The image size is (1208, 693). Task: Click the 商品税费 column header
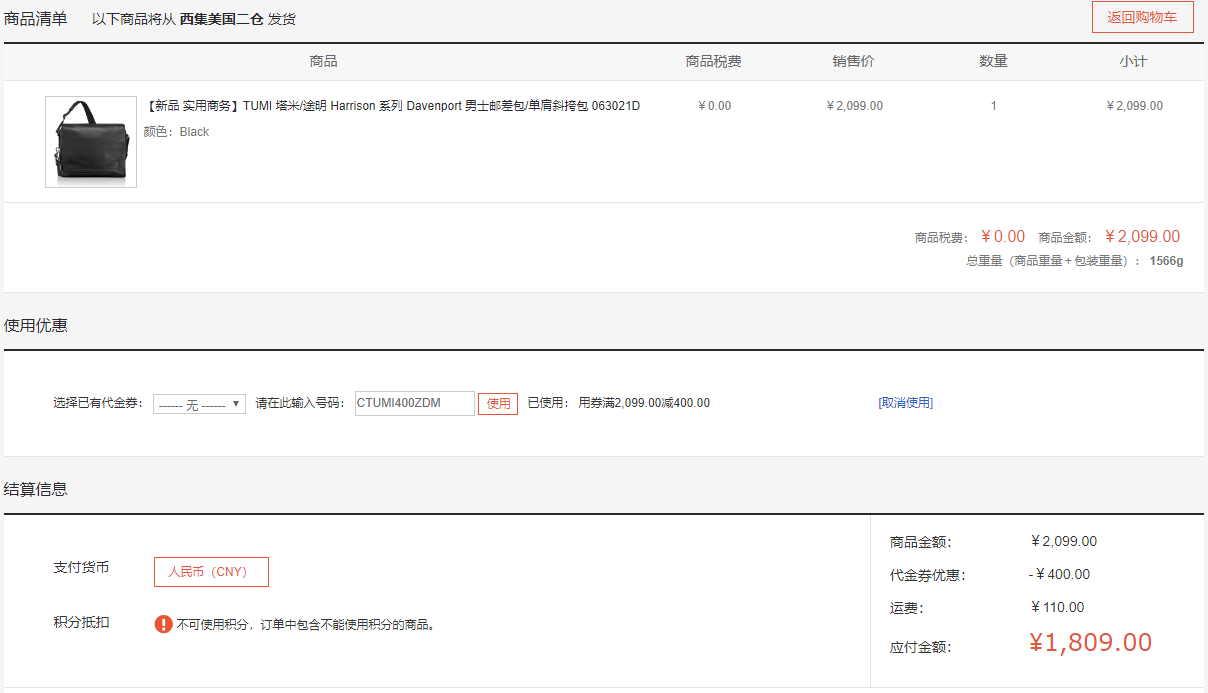(x=714, y=62)
